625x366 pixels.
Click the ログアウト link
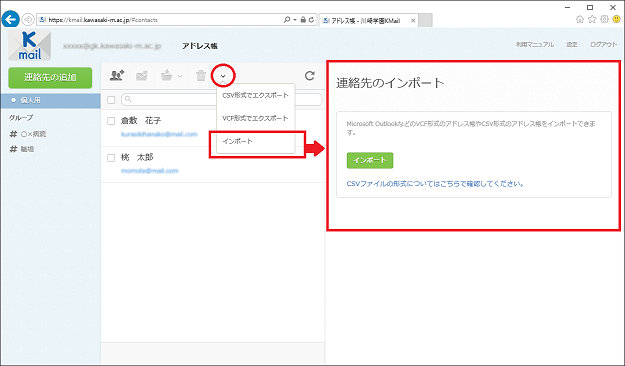pos(603,45)
